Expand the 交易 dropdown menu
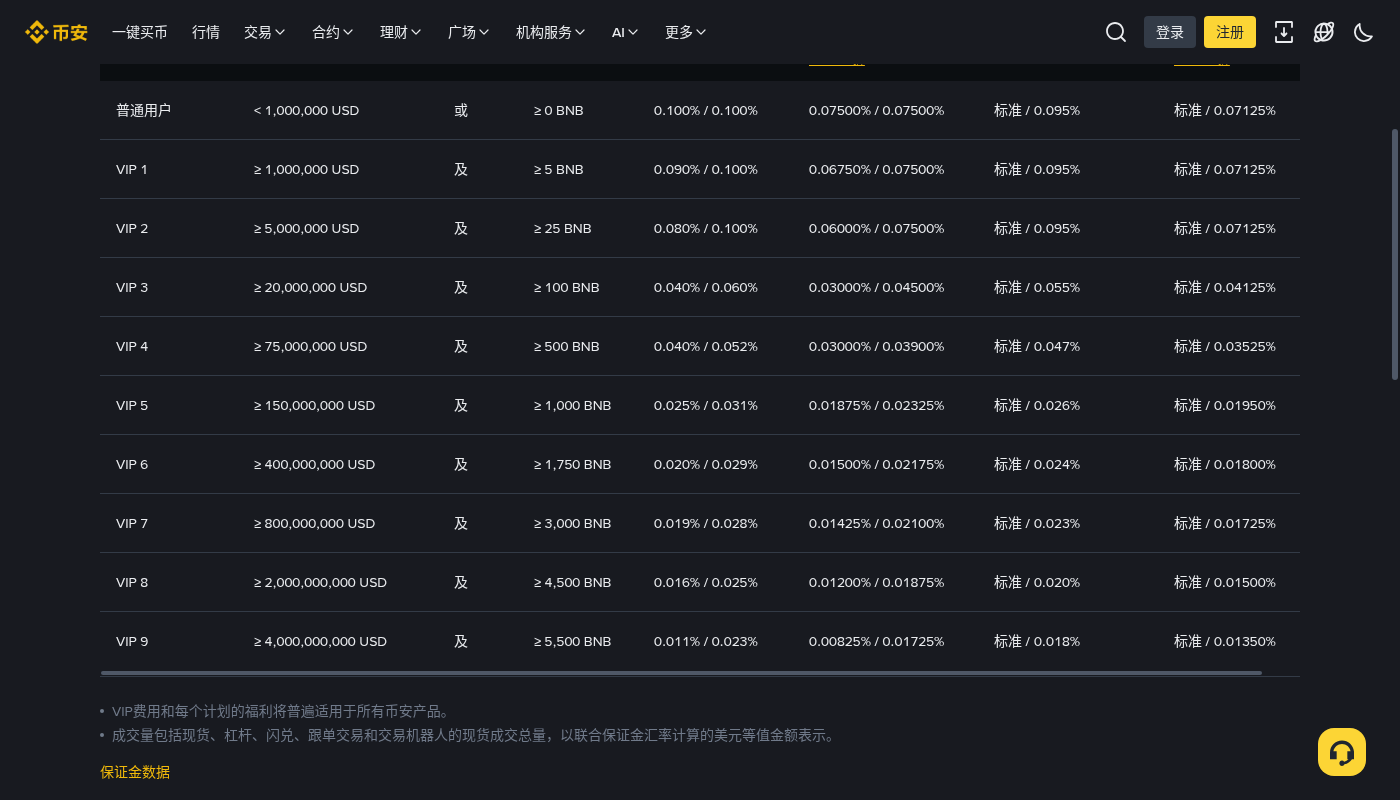 pyautogui.click(x=265, y=32)
